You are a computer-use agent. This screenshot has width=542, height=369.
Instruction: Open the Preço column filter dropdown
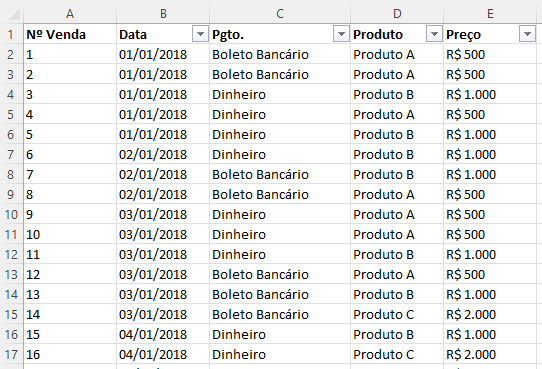click(x=527, y=34)
